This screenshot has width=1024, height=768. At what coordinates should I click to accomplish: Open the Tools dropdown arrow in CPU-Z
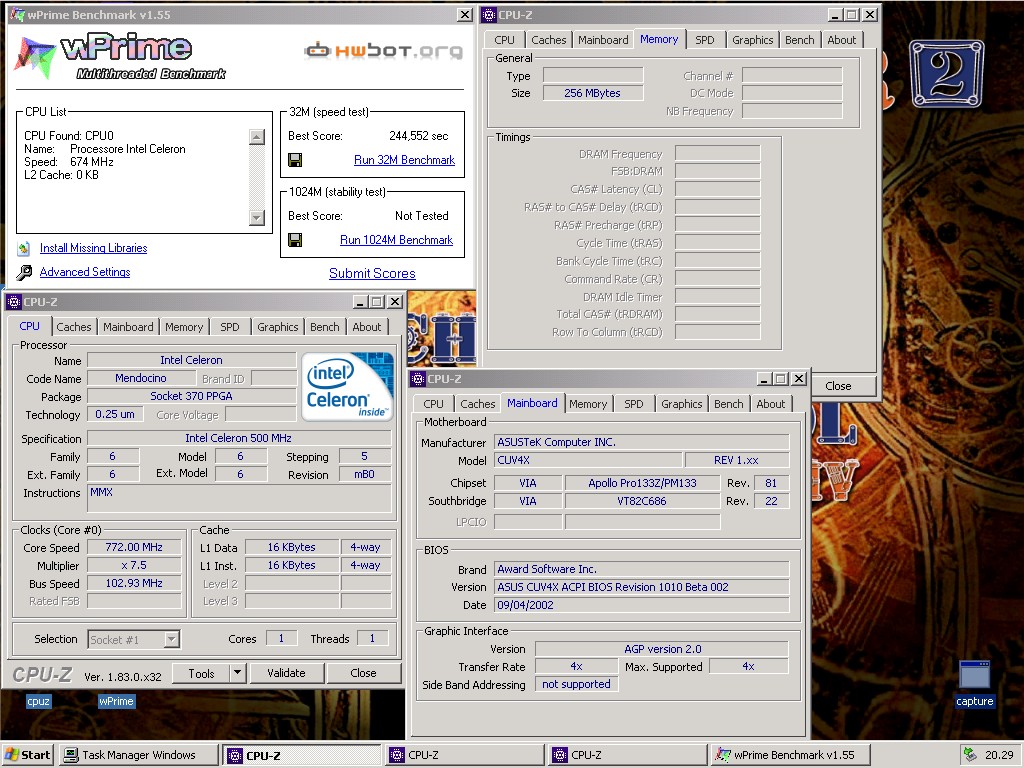tap(238, 673)
